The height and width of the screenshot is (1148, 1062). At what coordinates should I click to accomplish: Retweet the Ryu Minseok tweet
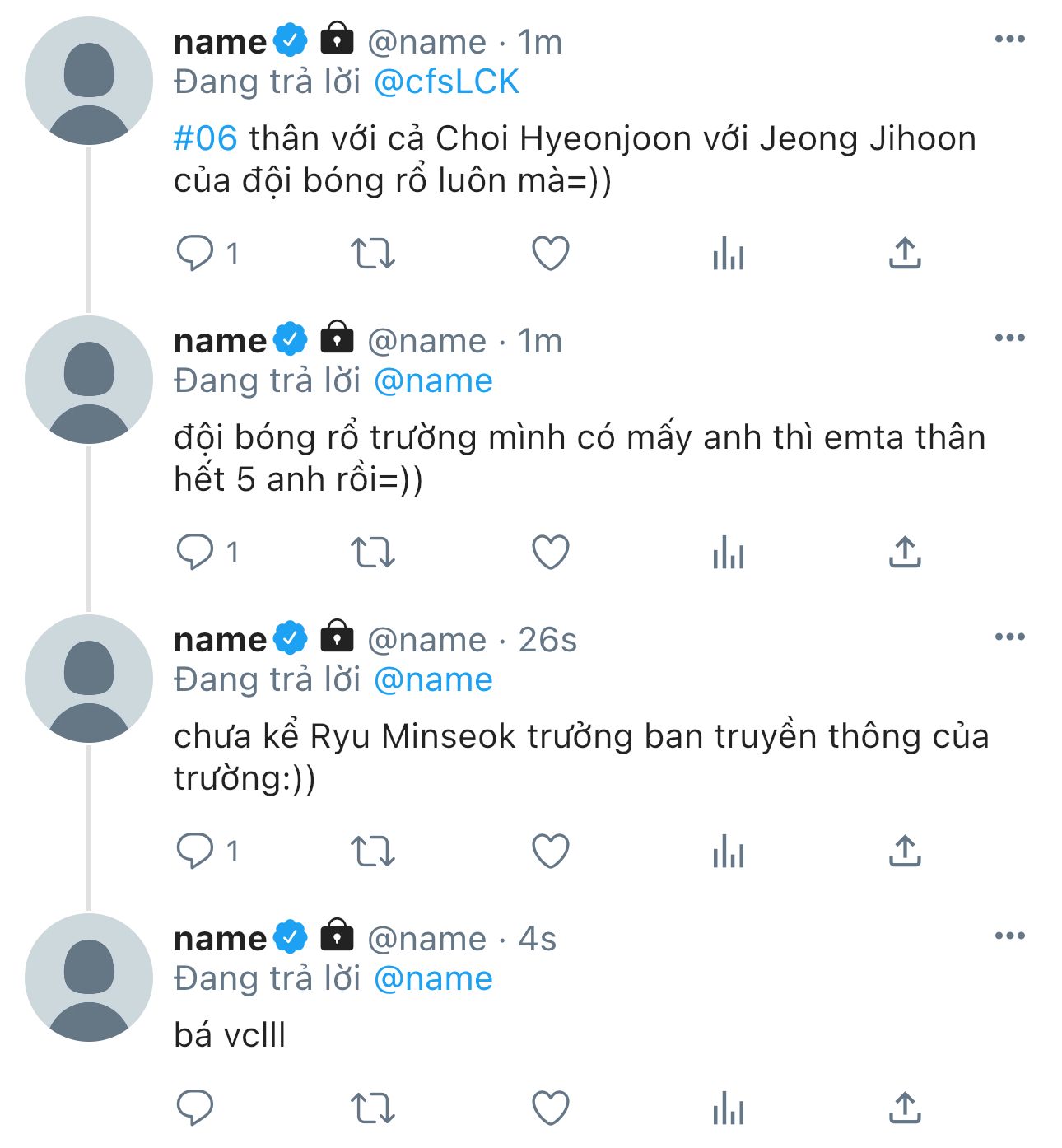coord(373,851)
